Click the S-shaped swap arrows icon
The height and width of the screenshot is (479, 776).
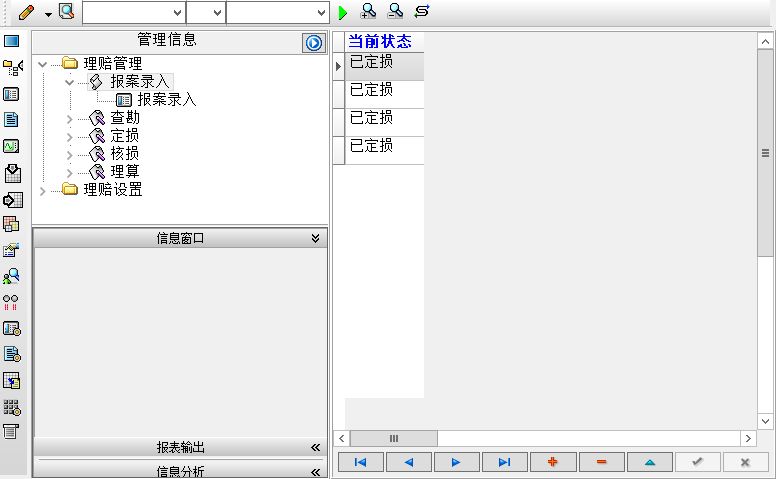(x=422, y=11)
